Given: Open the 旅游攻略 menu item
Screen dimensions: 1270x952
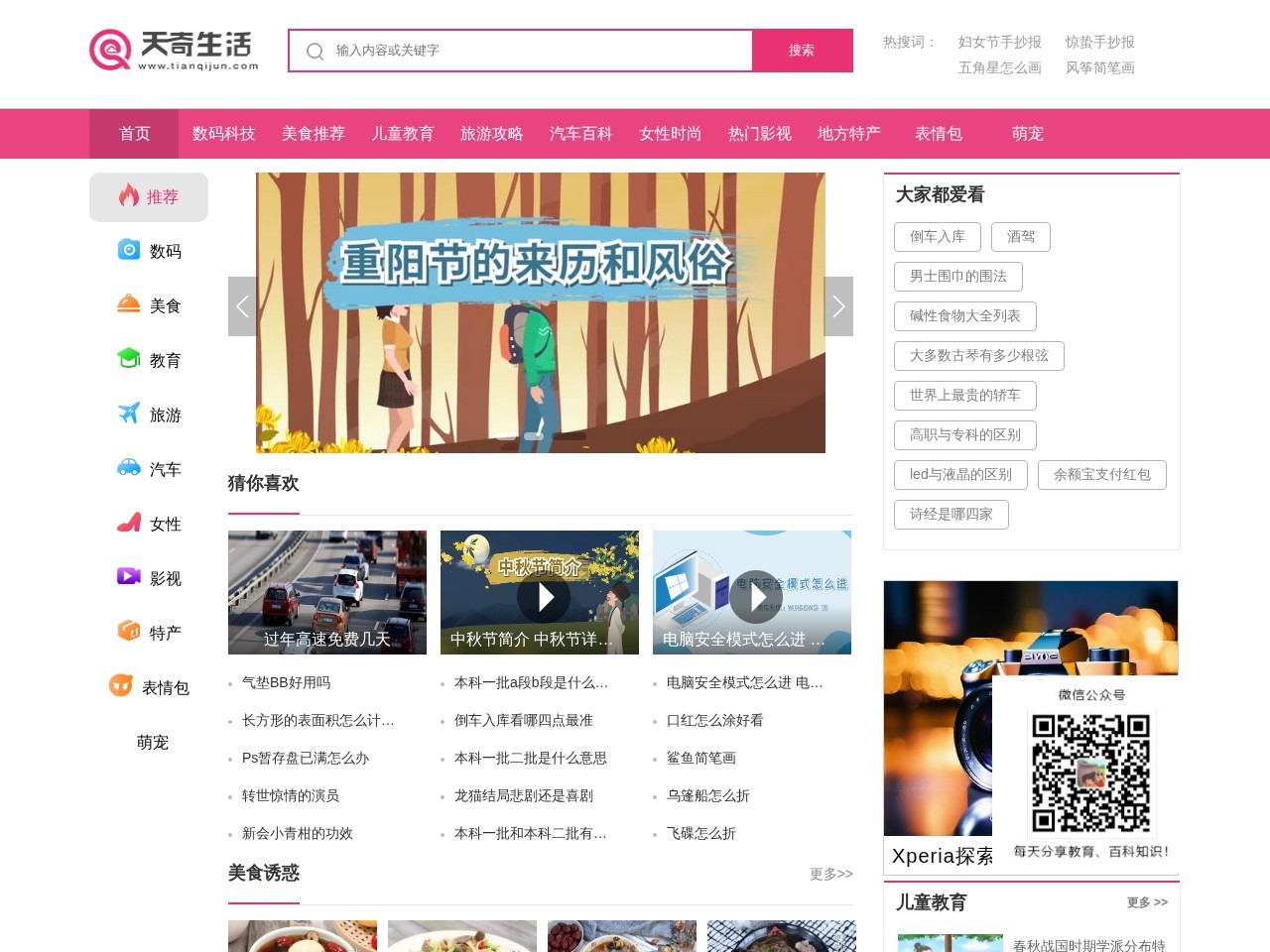Looking at the screenshot, I should 492,134.
